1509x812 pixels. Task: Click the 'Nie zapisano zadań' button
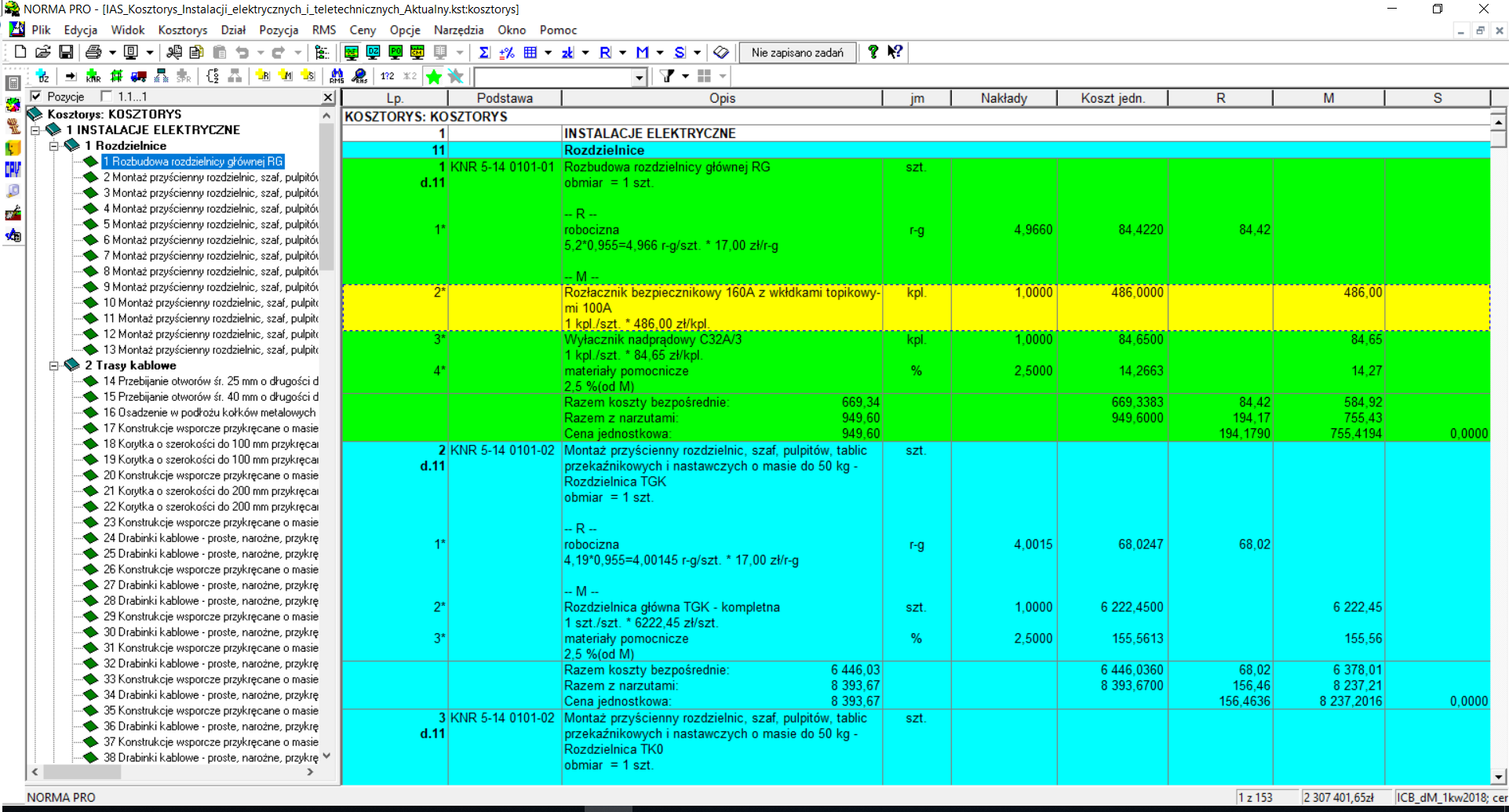pyautogui.click(x=796, y=53)
